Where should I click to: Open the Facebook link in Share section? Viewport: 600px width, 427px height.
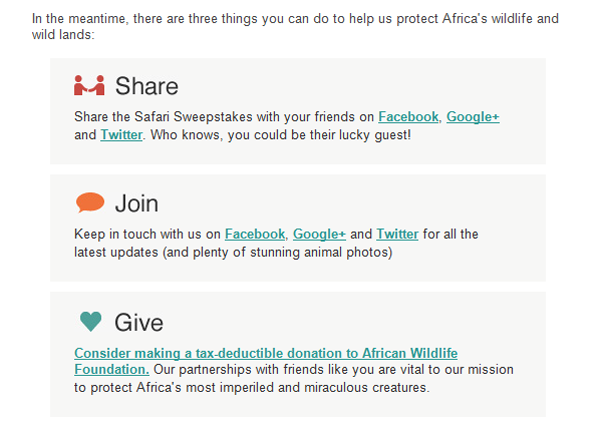click(408, 117)
